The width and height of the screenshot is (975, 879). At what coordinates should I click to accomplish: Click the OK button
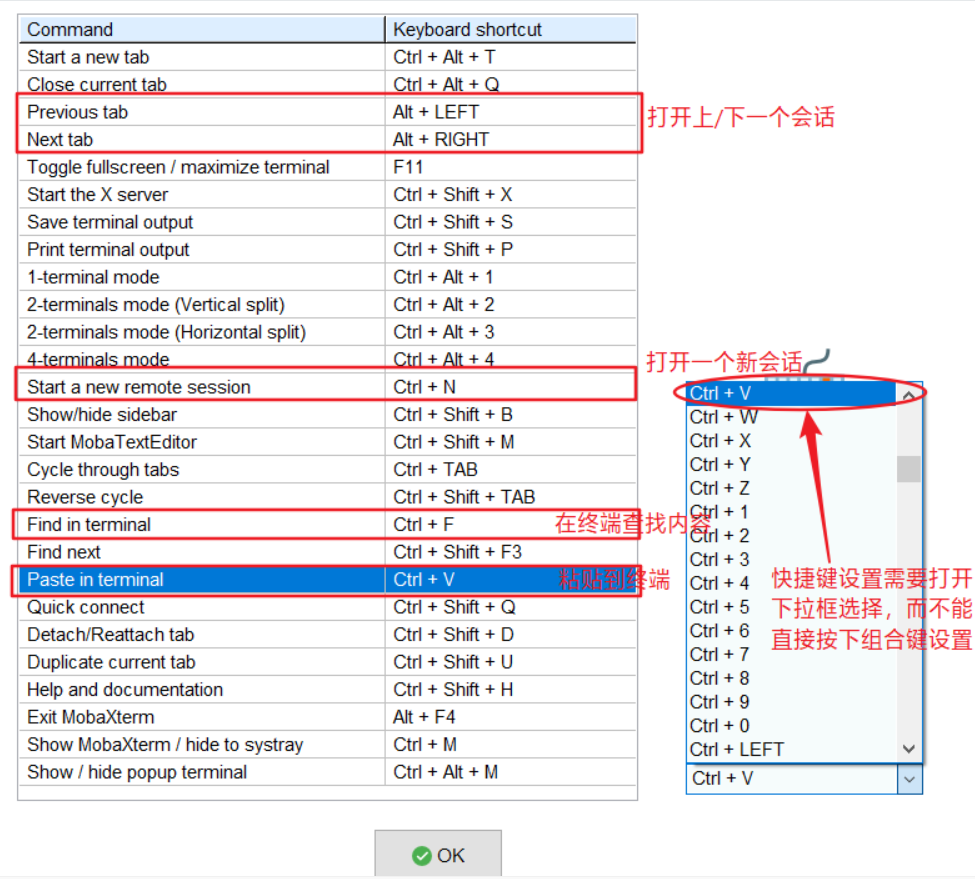pos(438,855)
